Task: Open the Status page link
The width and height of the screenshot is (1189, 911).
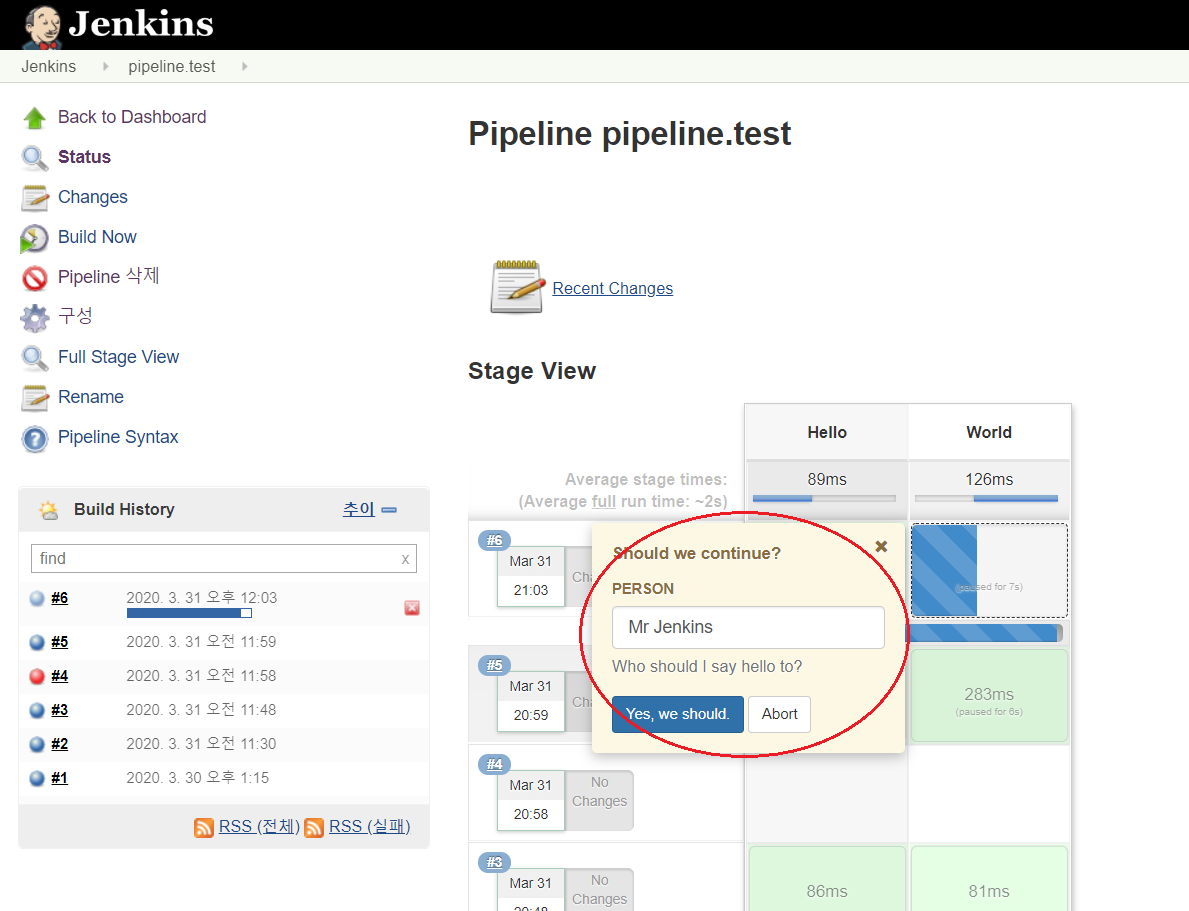Action: click(84, 157)
